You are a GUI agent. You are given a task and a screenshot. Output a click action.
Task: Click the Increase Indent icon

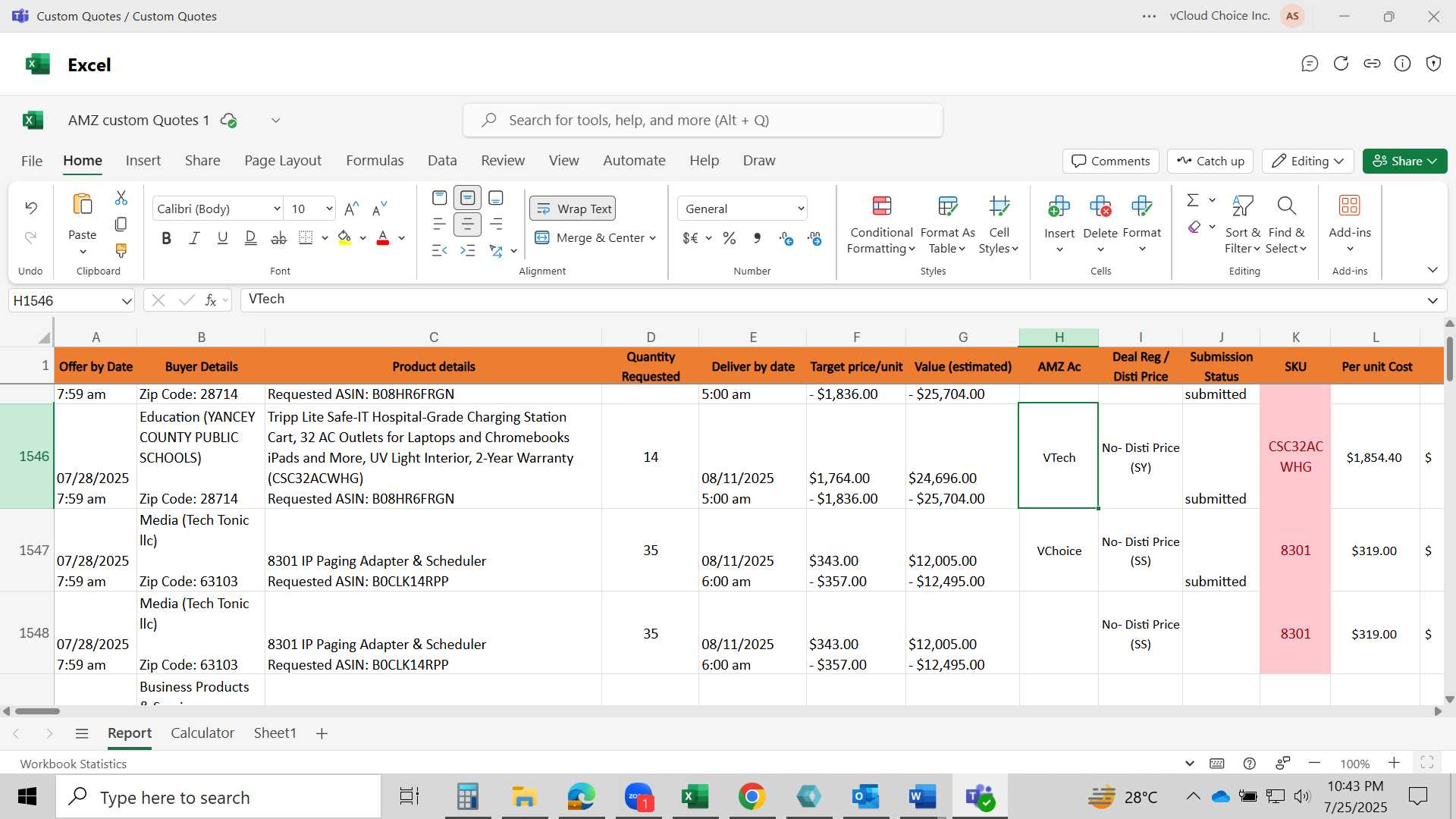(468, 250)
